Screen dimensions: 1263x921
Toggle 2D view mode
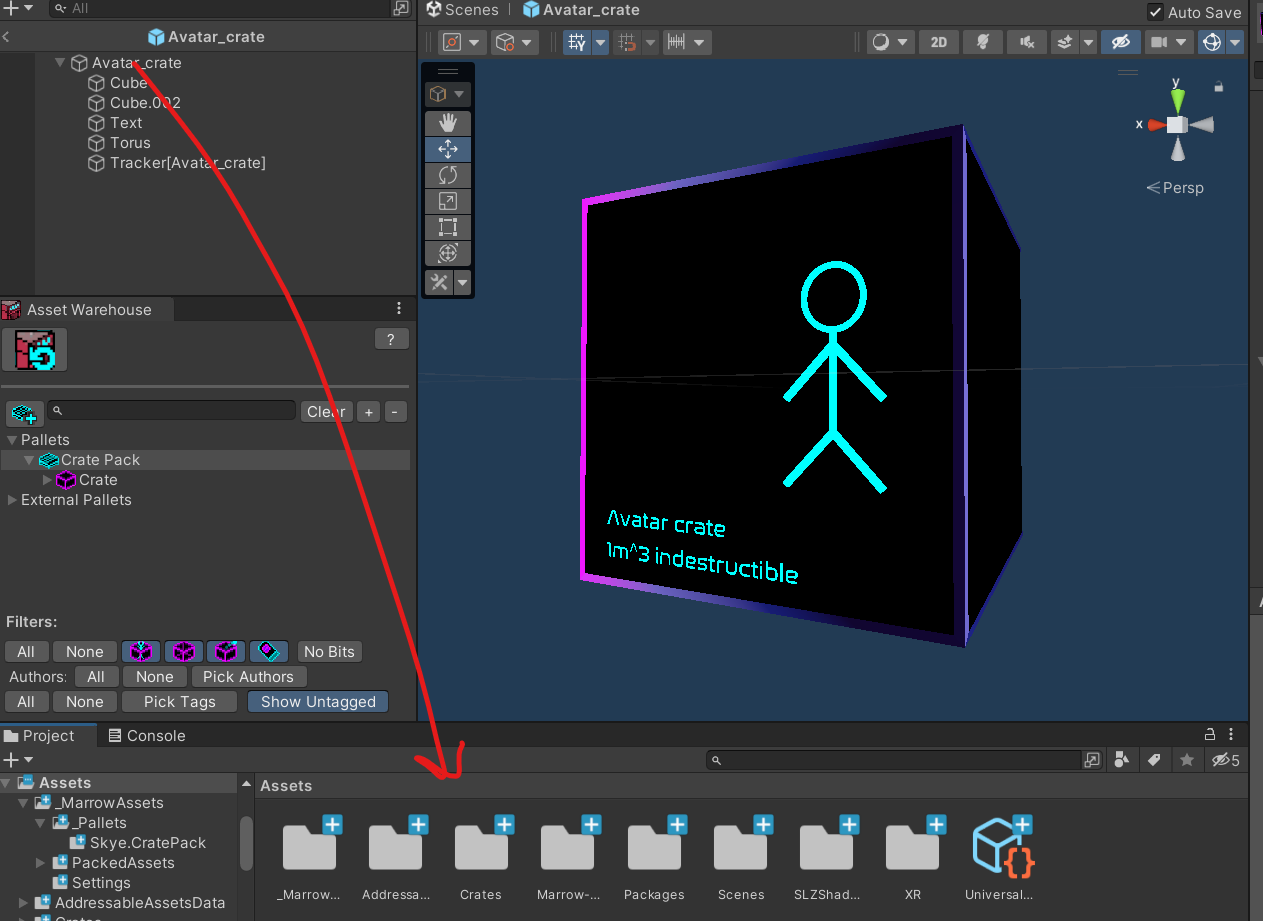(938, 42)
